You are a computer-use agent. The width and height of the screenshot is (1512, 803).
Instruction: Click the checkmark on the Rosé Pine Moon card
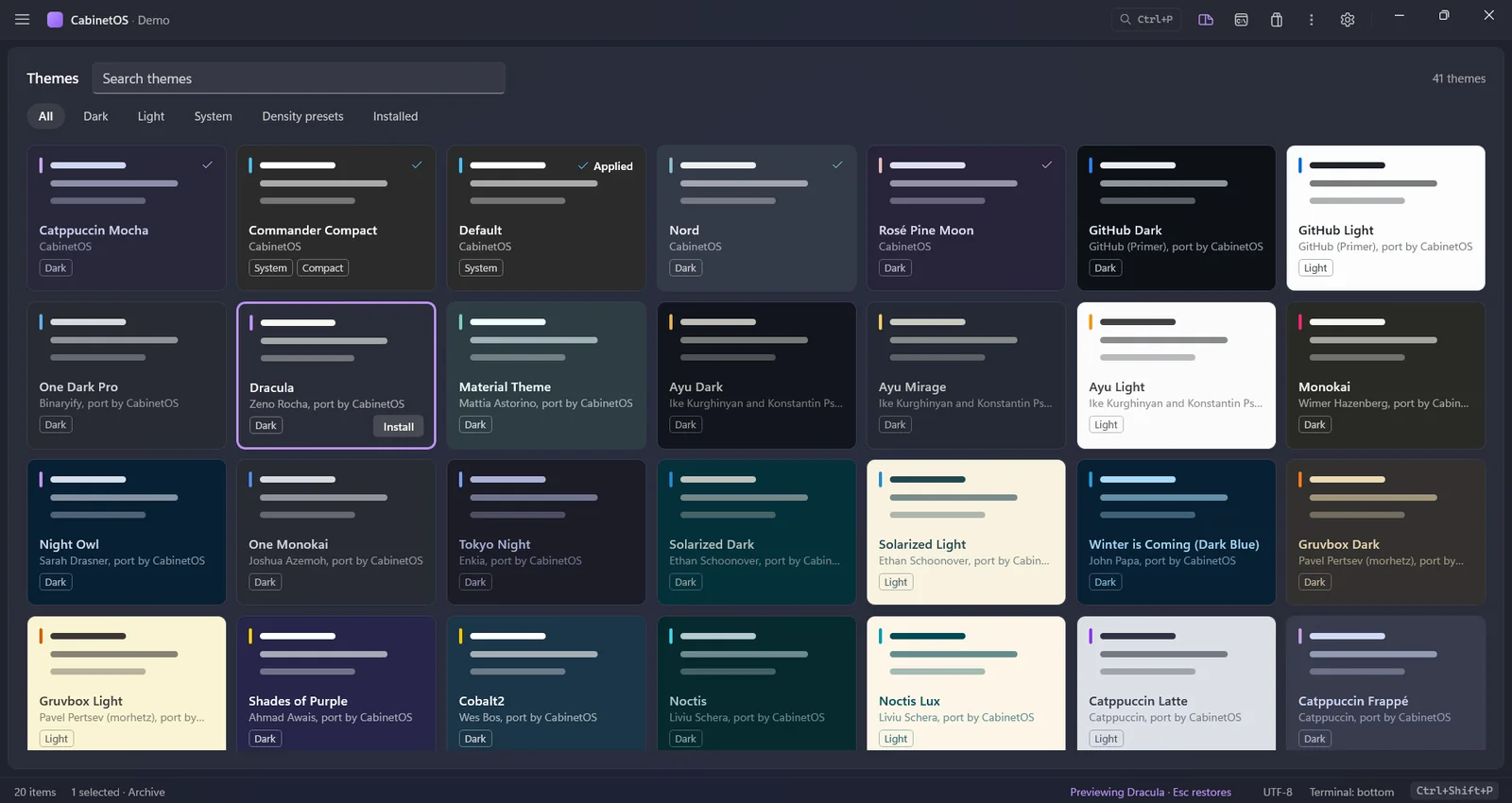[1047, 165]
